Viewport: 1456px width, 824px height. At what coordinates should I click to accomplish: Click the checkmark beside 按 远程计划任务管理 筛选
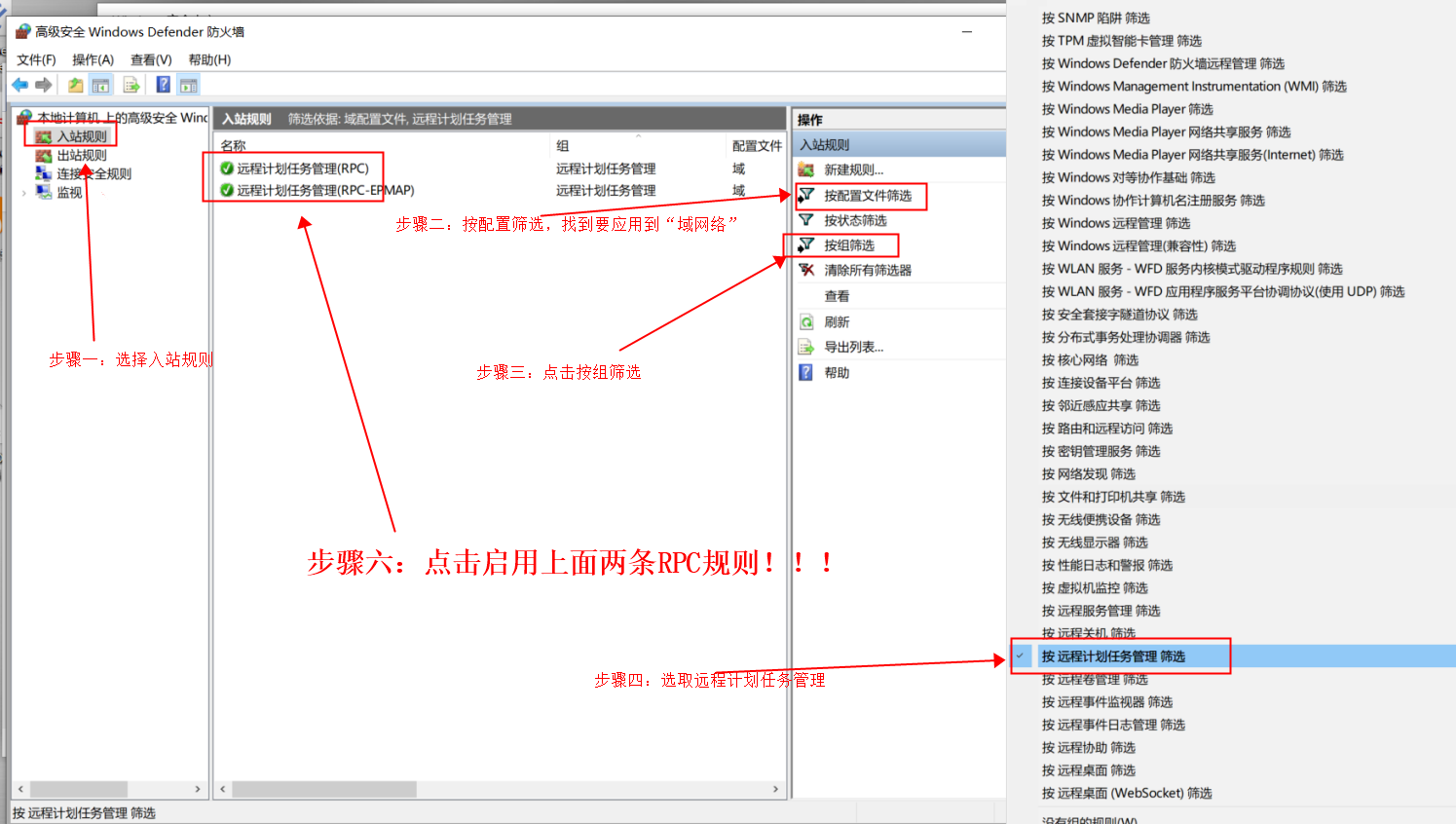[x=1021, y=655]
